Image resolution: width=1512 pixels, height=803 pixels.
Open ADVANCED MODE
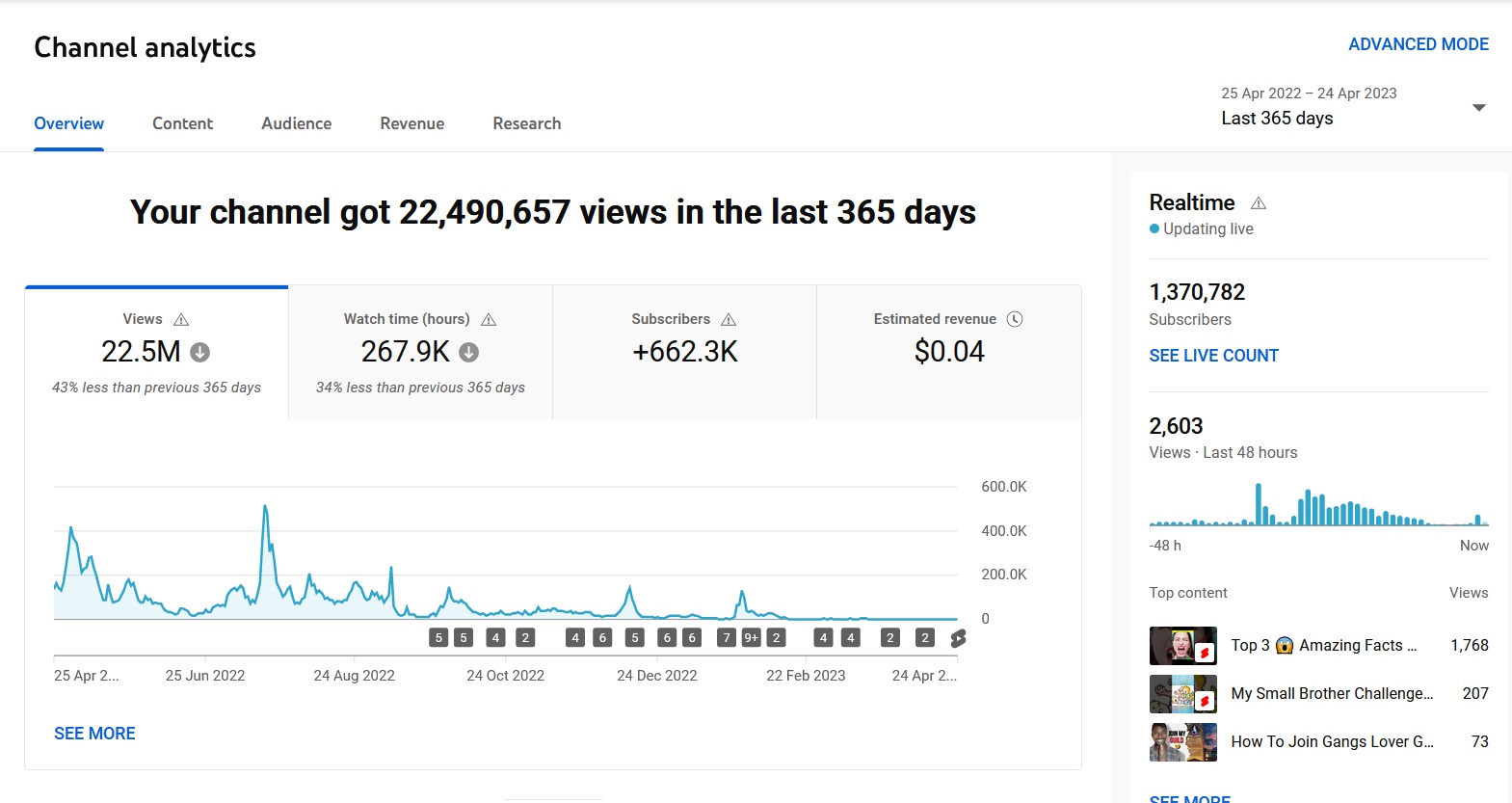1419,44
